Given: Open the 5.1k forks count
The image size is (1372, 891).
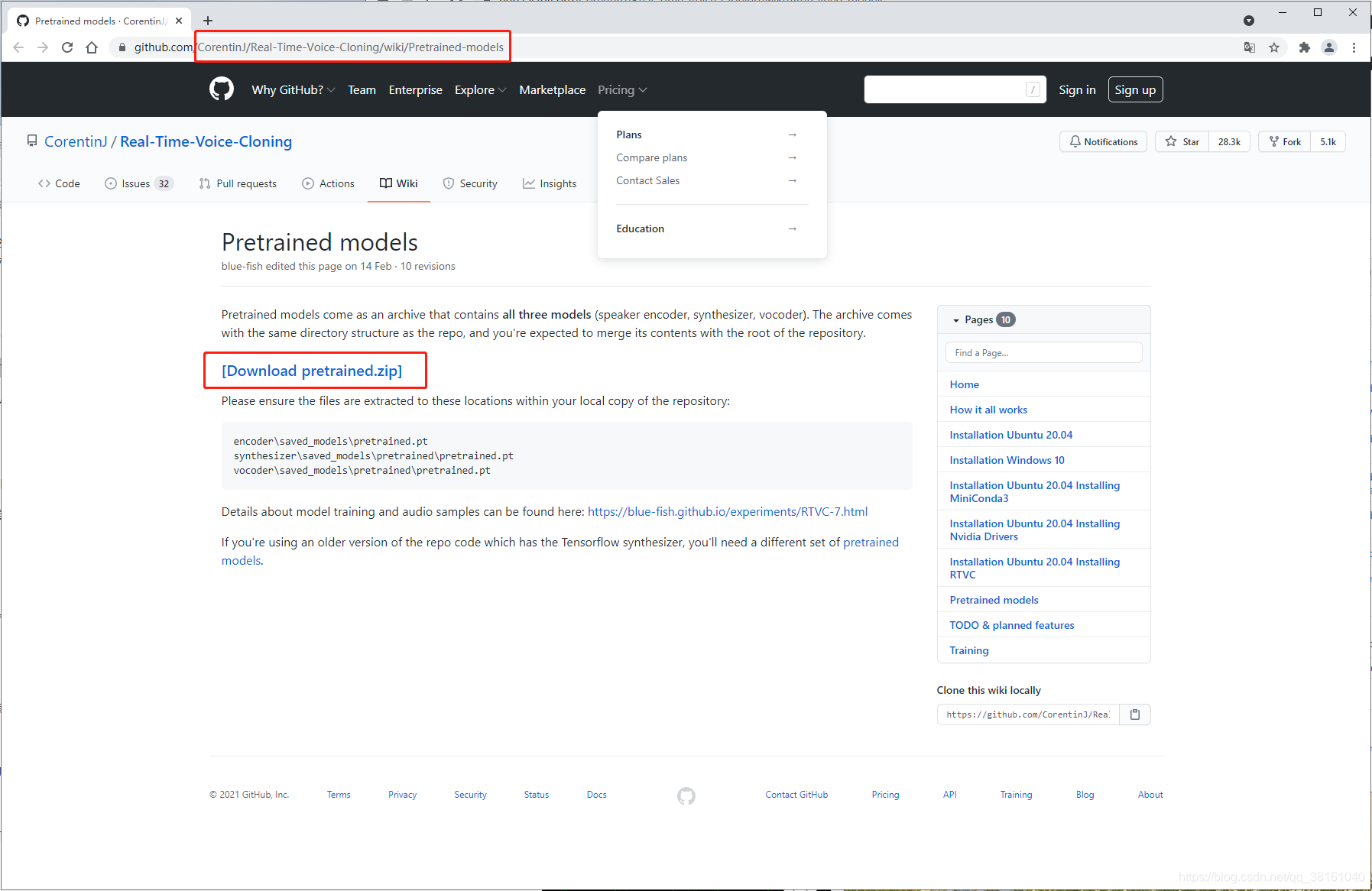Looking at the screenshot, I should [1328, 141].
